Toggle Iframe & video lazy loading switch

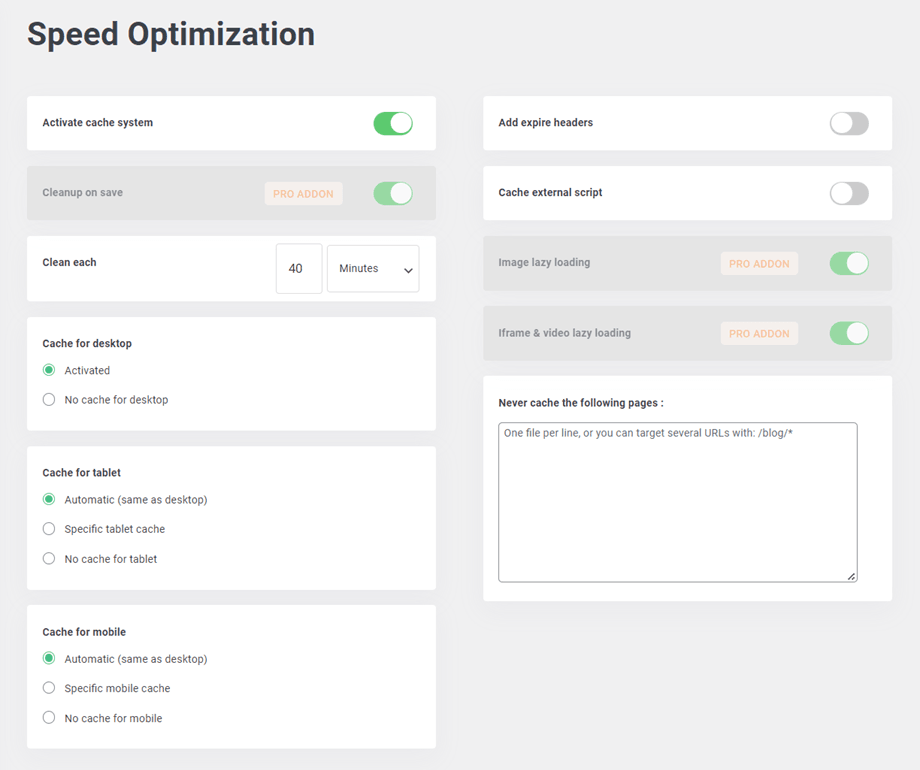tap(849, 333)
